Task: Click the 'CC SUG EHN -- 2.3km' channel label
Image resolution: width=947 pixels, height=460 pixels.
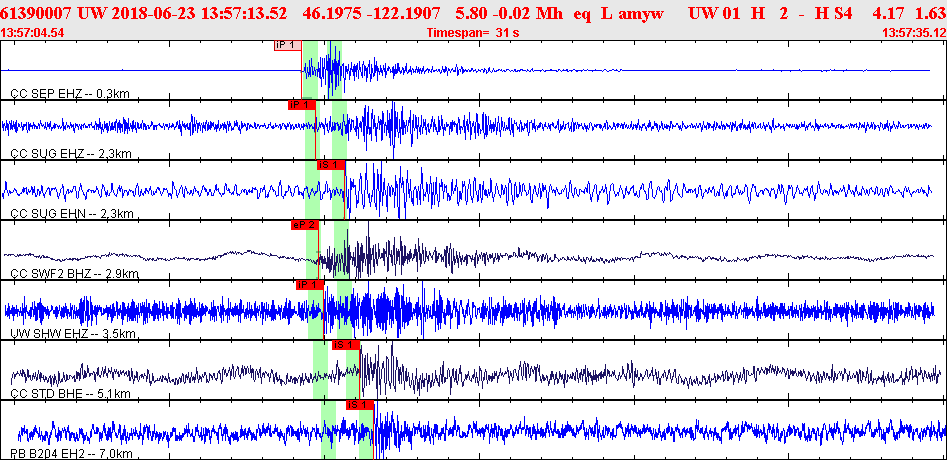Action: point(72,213)
